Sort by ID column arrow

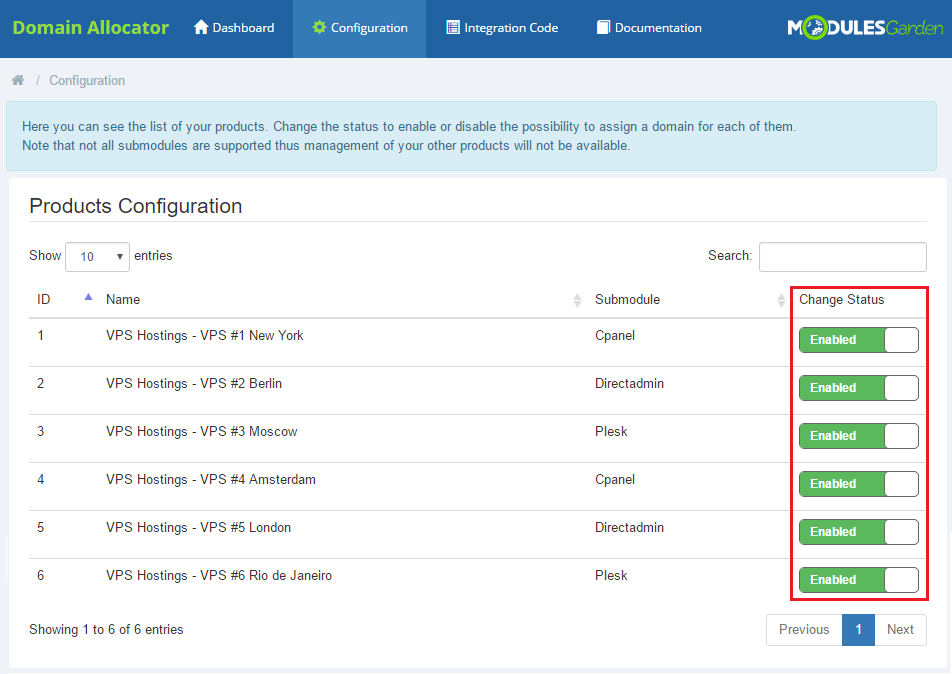tap(88, 297)
